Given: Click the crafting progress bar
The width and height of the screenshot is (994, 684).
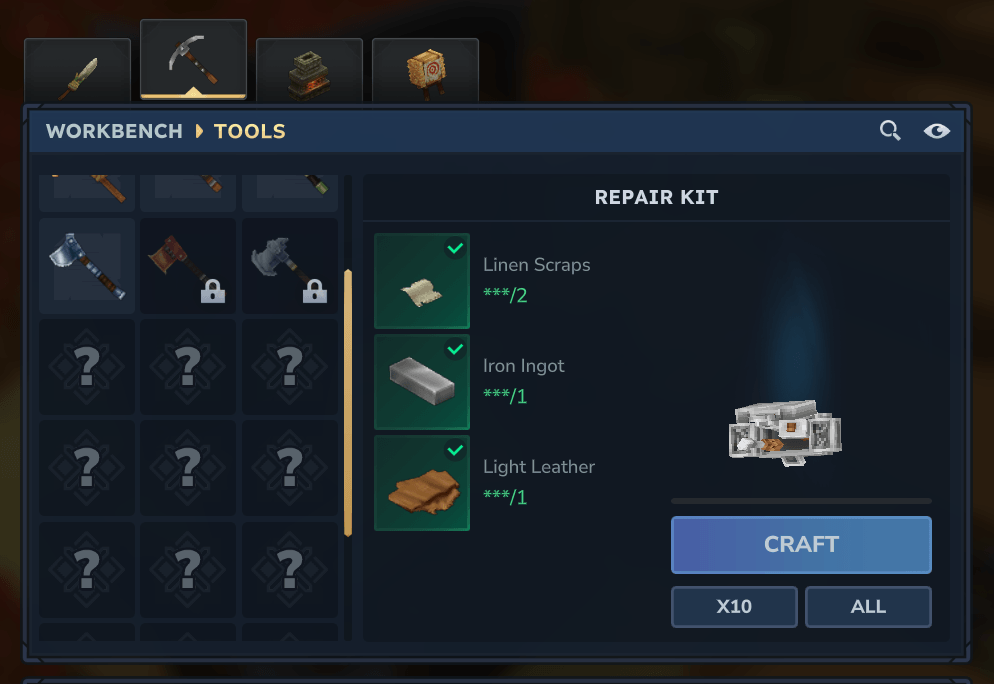Looking at the screenshot, I should [x=801, y=501].
